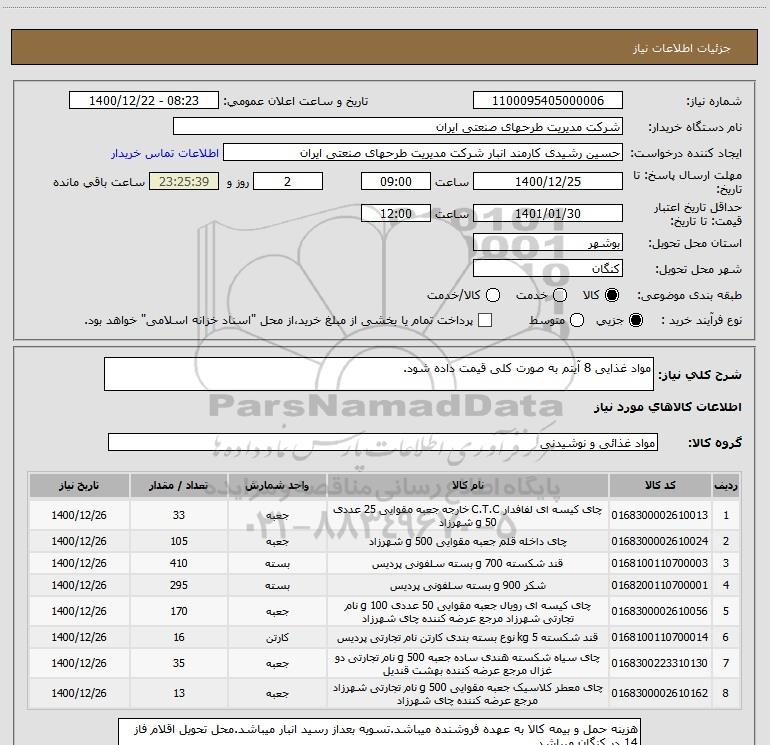The width and height of the screenshot is (770, 745).
Task: Toggle the اسناد خزانه اسلامی payment checkbox
Action: [x=485, y=320]
